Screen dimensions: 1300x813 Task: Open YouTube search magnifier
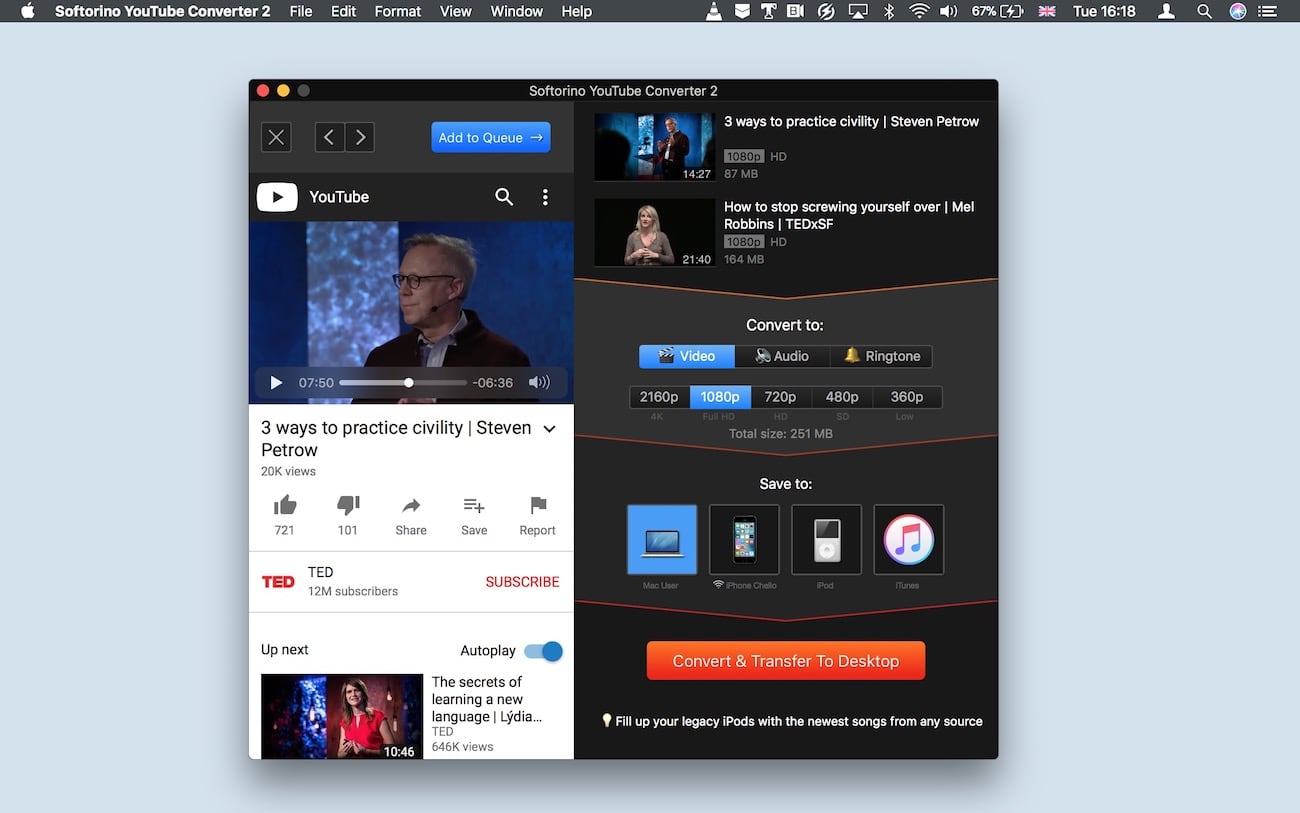[504, 197]
